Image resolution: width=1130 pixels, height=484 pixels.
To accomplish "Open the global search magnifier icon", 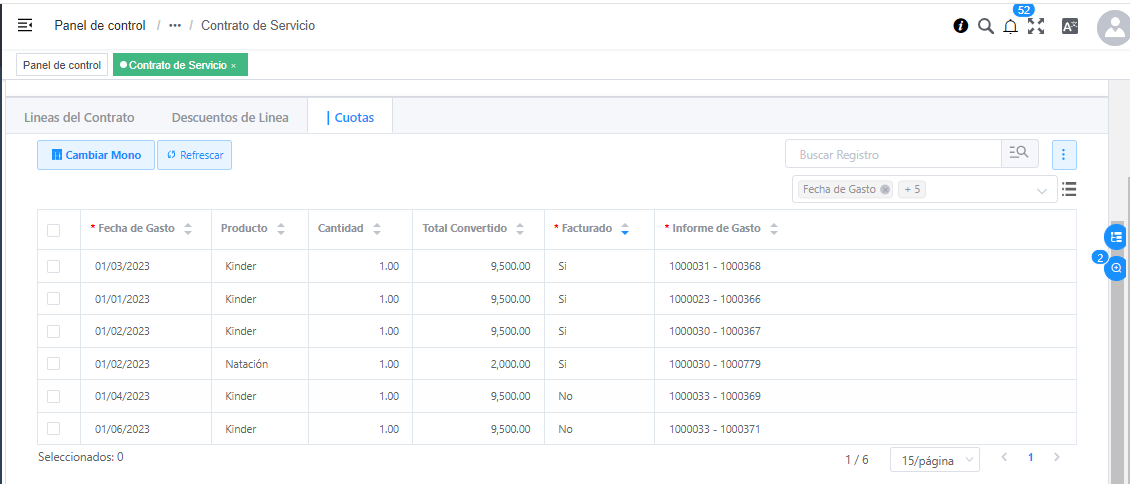I will 986,26.
